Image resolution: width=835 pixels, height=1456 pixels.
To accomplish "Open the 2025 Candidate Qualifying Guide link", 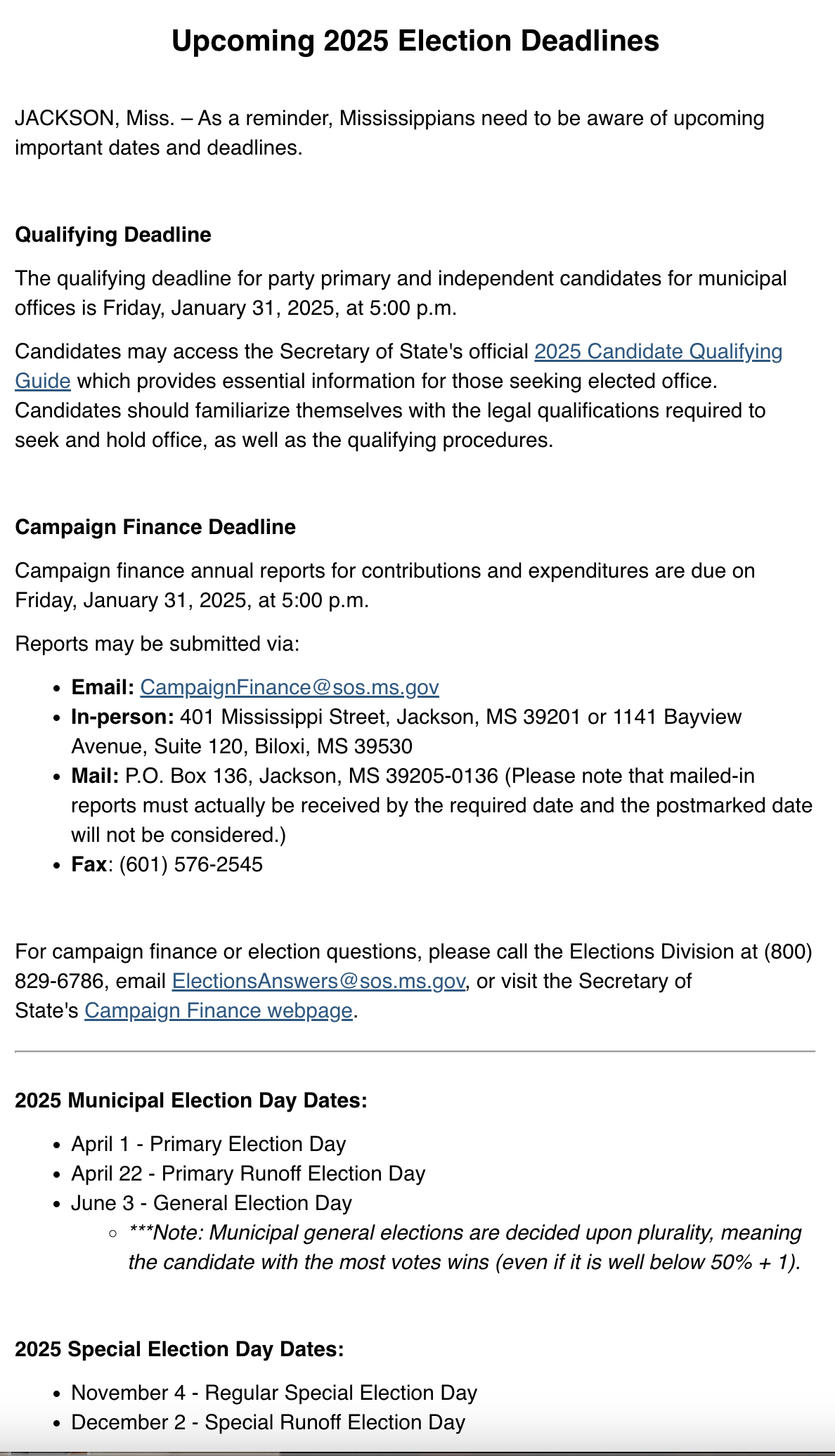I will pyautogui.click(x=658, y=351).
